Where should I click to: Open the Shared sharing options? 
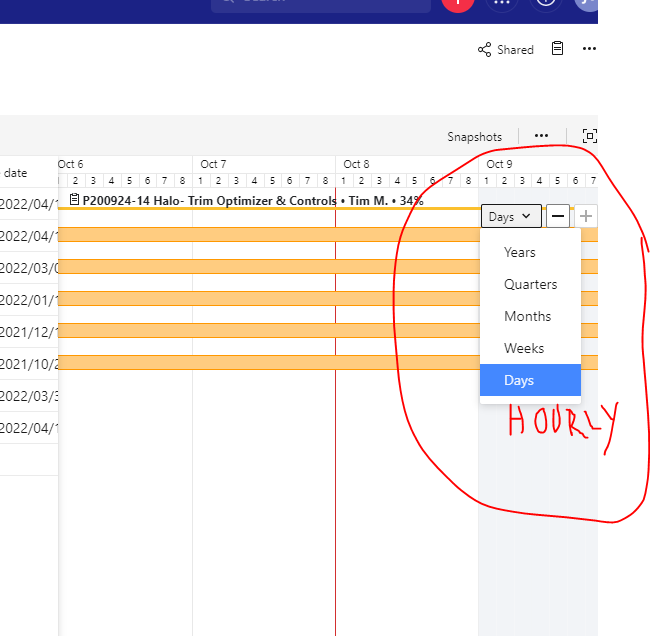point(506,50)
